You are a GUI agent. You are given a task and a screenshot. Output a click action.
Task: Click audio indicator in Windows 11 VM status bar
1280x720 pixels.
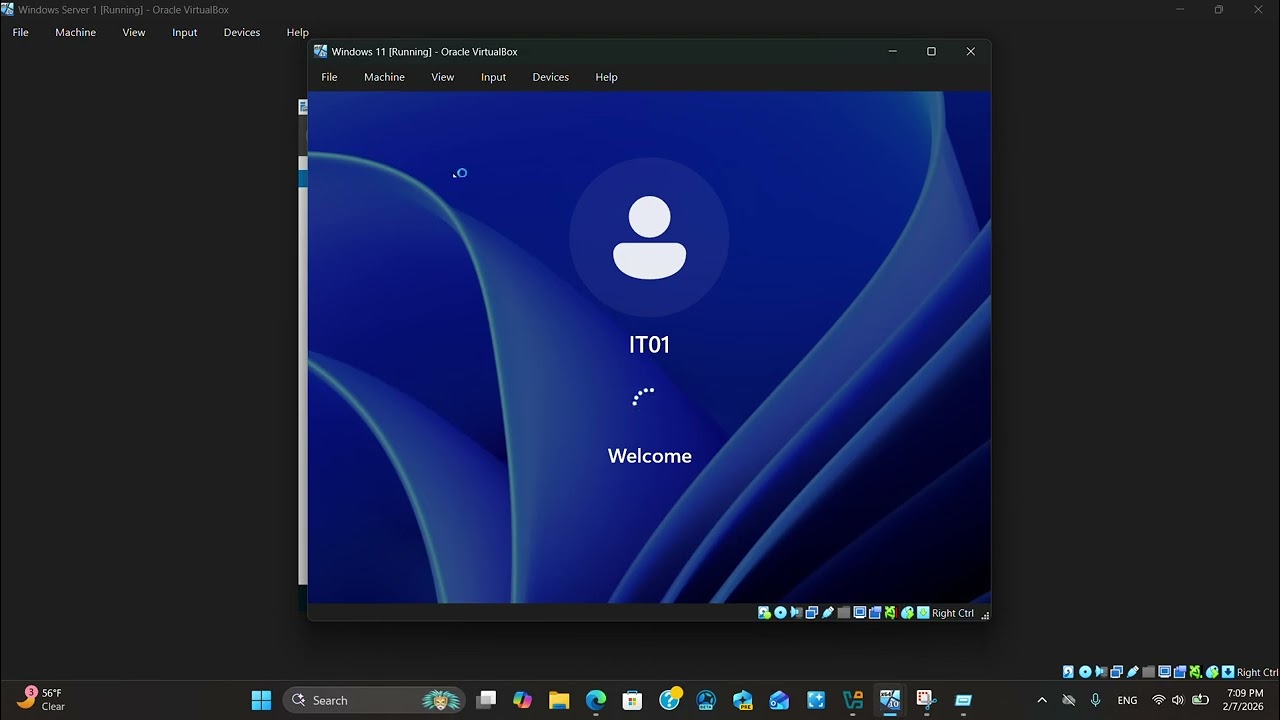pos(796,613)
